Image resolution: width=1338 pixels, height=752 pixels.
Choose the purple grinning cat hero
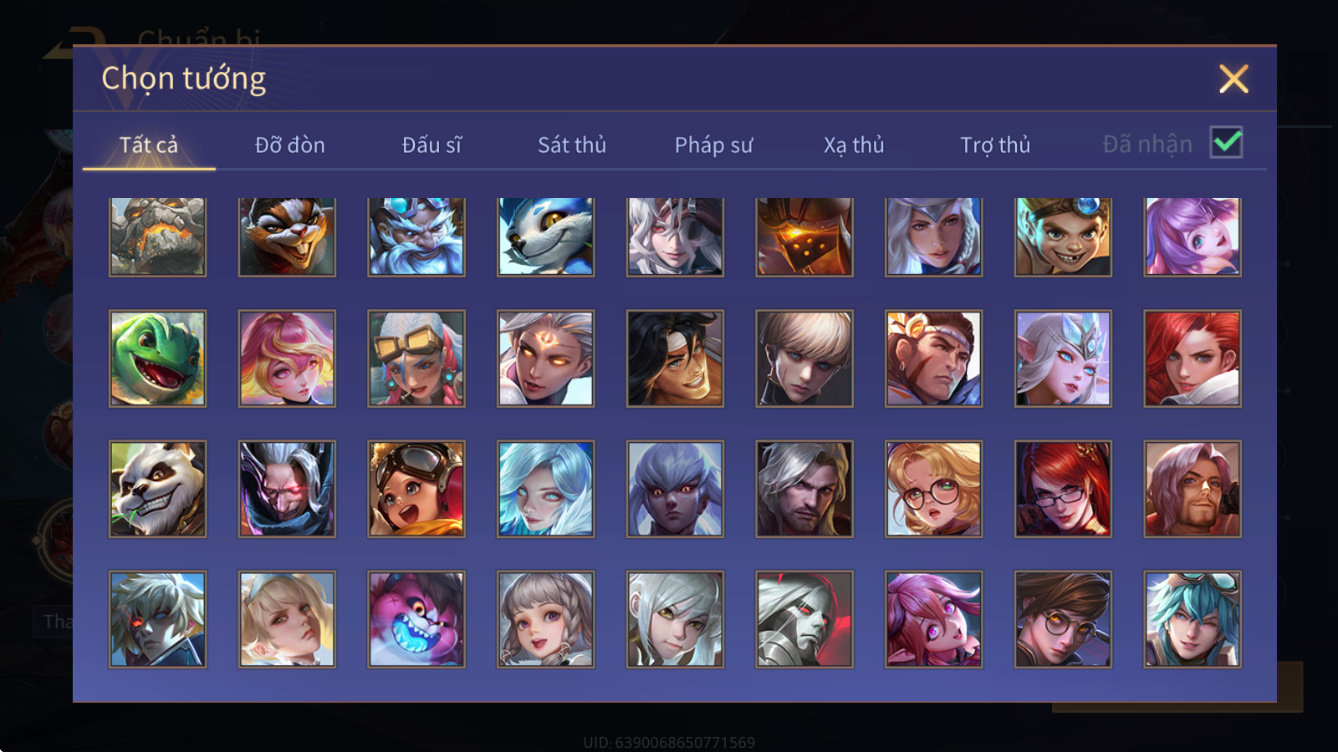point(416,619)
